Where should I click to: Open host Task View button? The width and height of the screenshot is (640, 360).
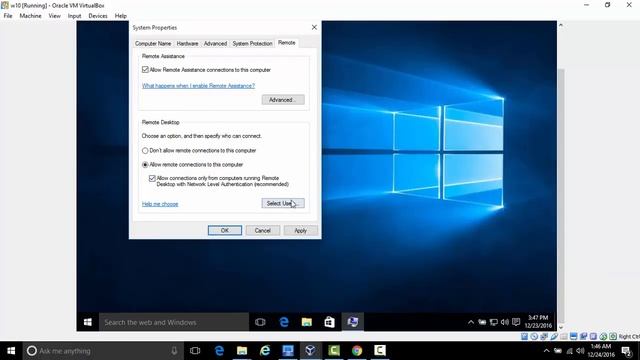coord(195,351)
